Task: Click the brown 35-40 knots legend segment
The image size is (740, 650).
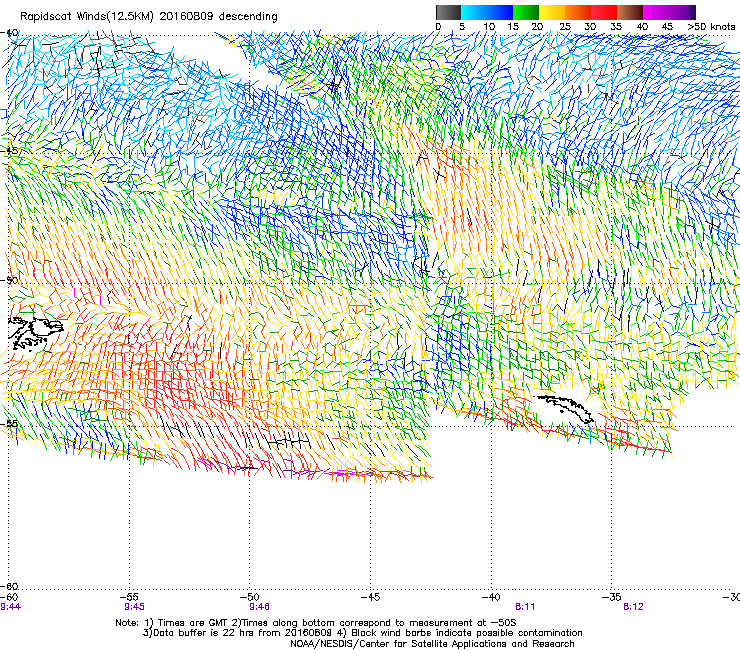Action: coord(630,12)
